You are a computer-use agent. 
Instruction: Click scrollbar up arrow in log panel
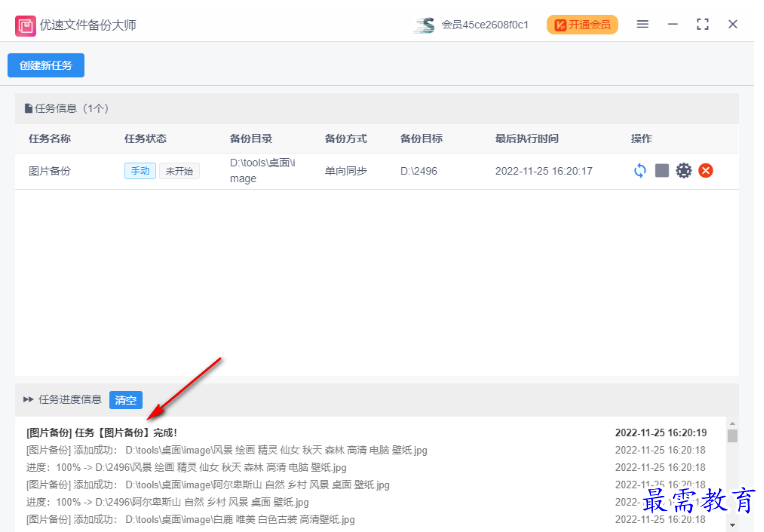coord(732,424)
